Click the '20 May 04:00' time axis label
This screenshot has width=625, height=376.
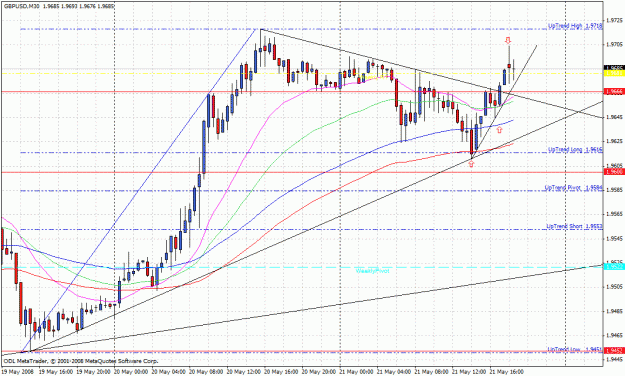click(168, 372)
